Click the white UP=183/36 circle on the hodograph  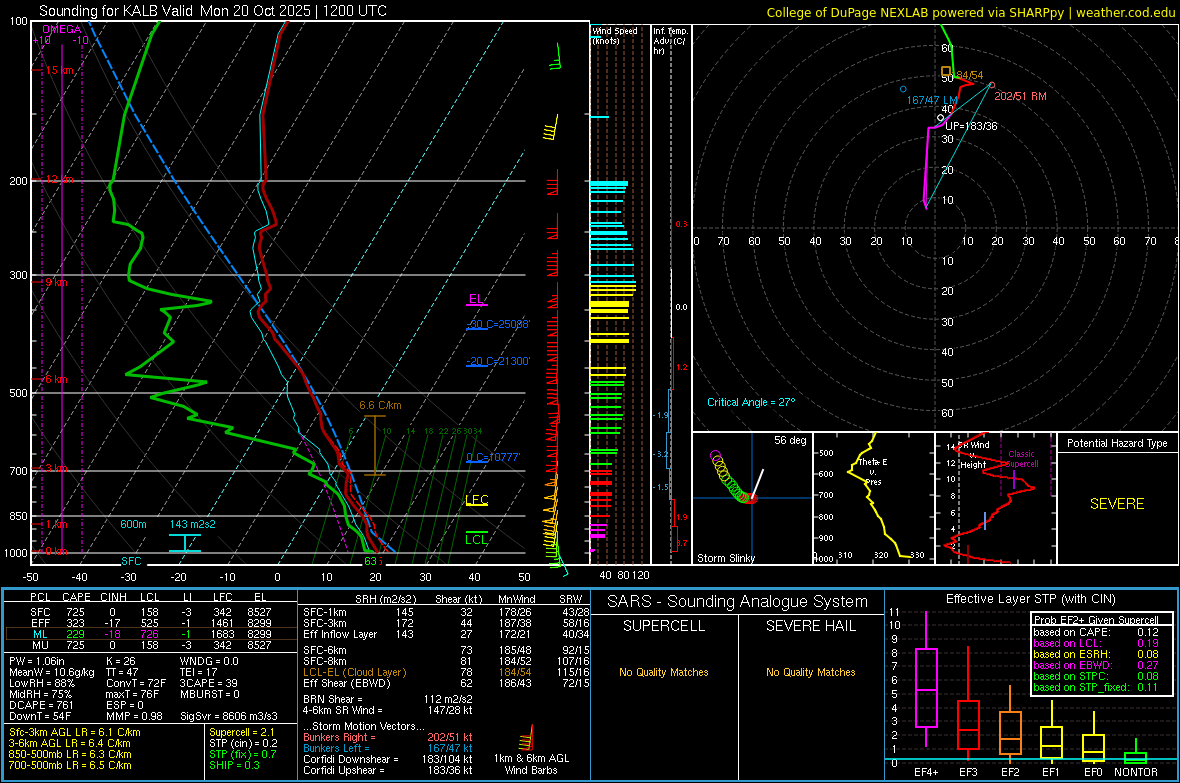click(940, 118)
